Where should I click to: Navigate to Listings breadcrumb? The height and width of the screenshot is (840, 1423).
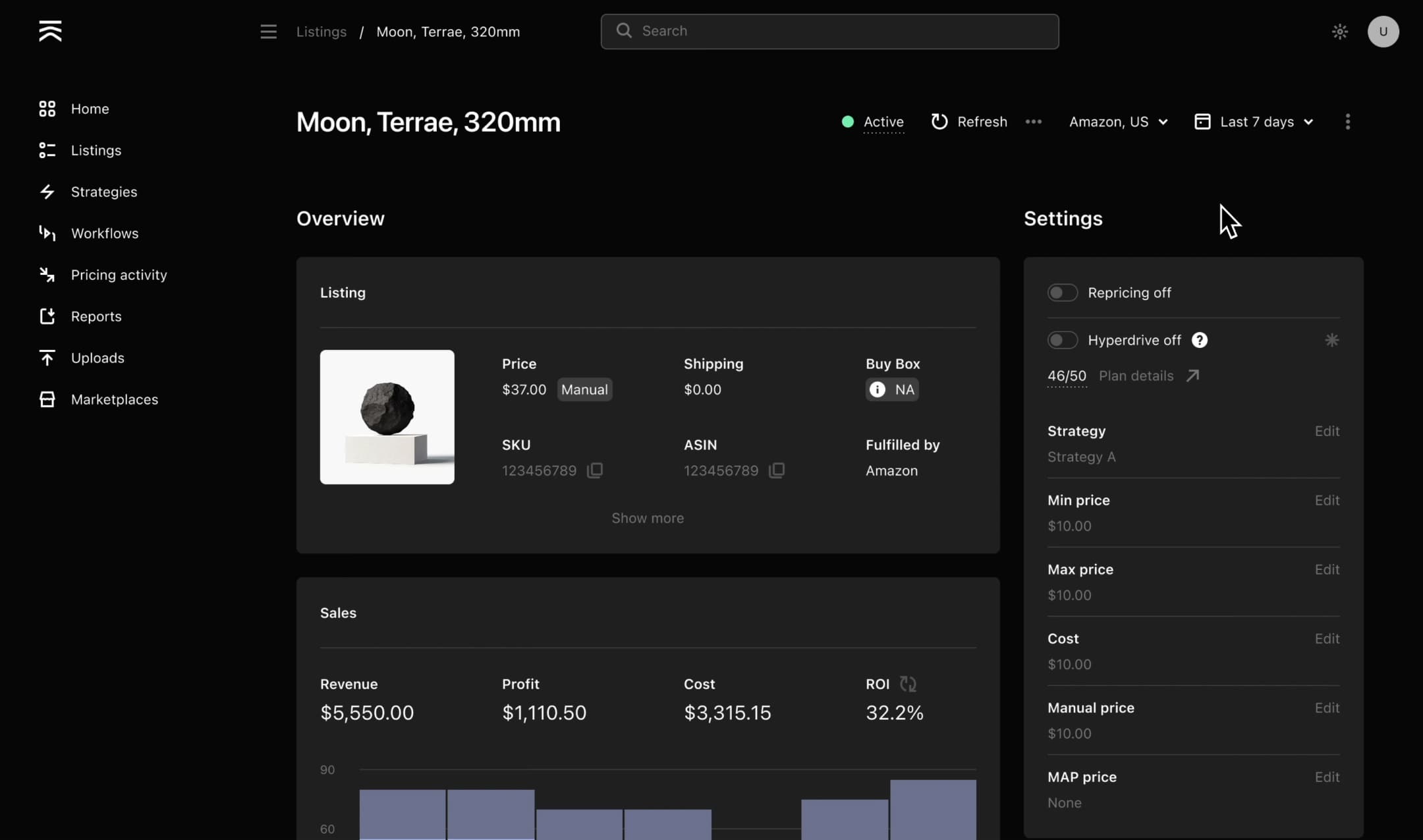point(321,31)
